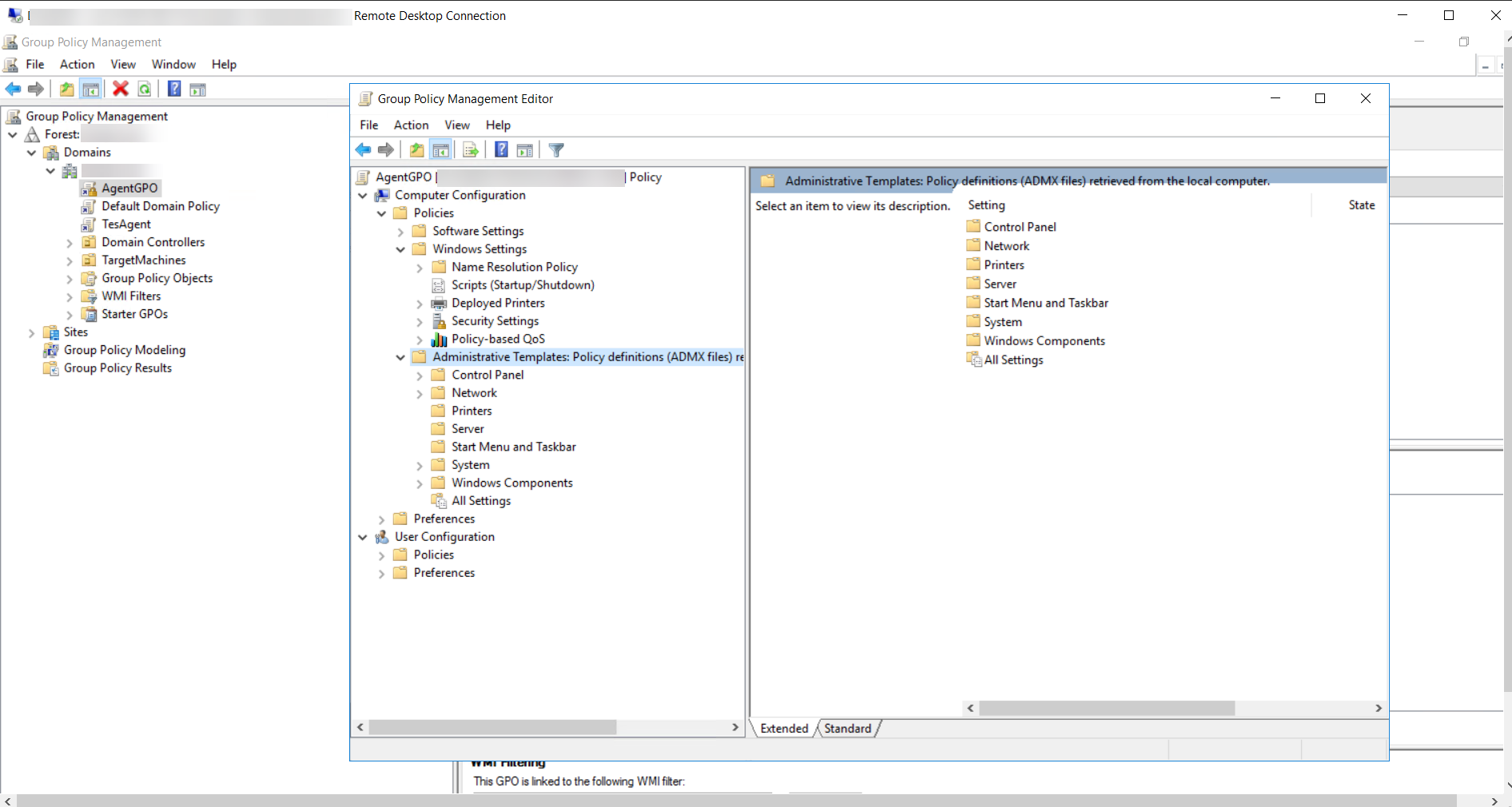The image size is (1512, 807).
Task: Expand the Security Settings node
Action: pos(420,322)
